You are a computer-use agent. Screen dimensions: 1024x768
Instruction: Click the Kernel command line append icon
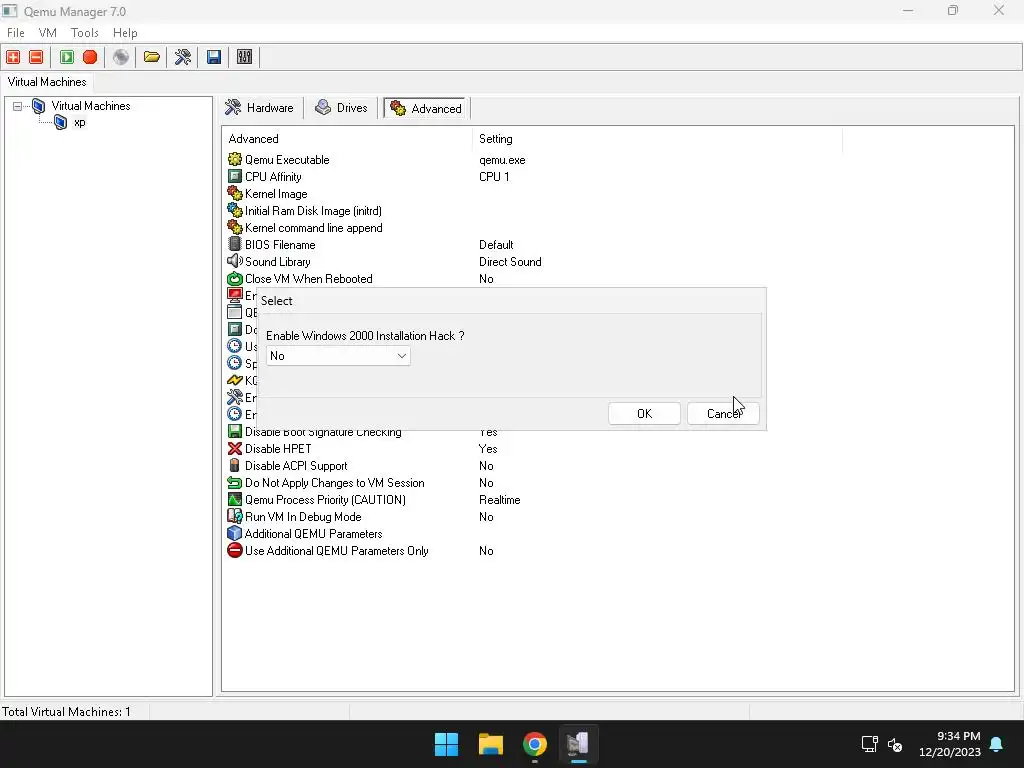coord(234,227)
